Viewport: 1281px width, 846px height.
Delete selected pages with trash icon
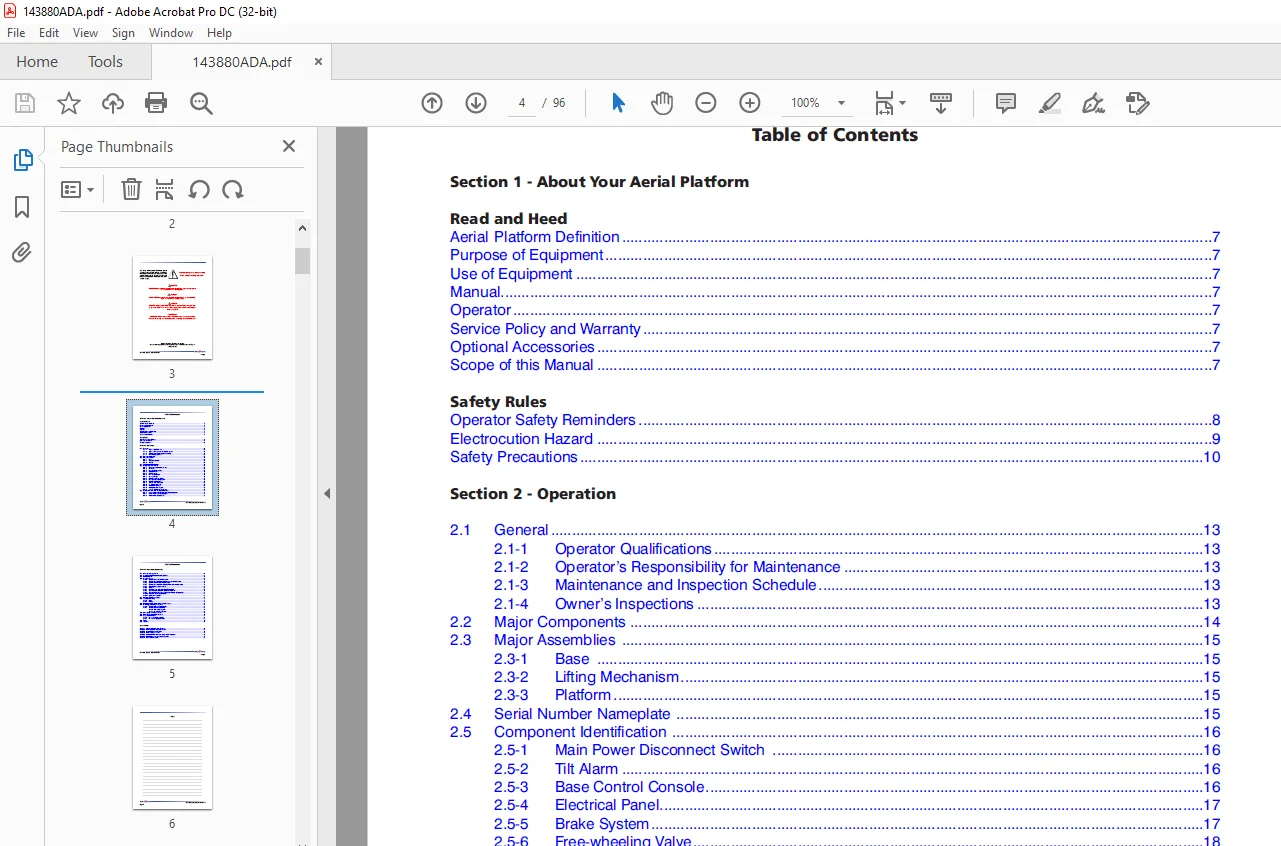click(x=131, y=189)
